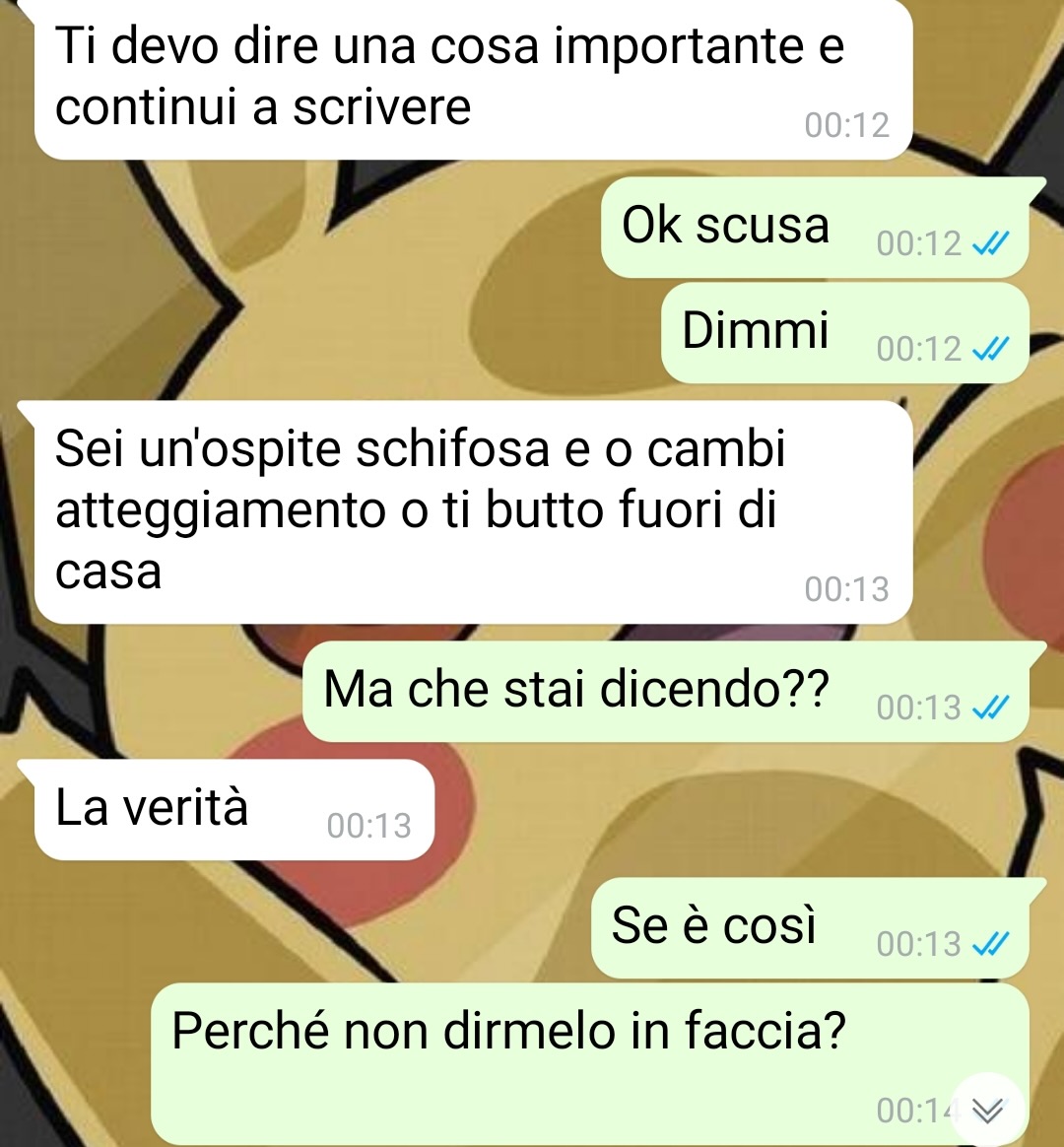Select the 'Ti devo dire una cosa importante' message
The height and width of the screenshot is (1147, 1064).
473,78
